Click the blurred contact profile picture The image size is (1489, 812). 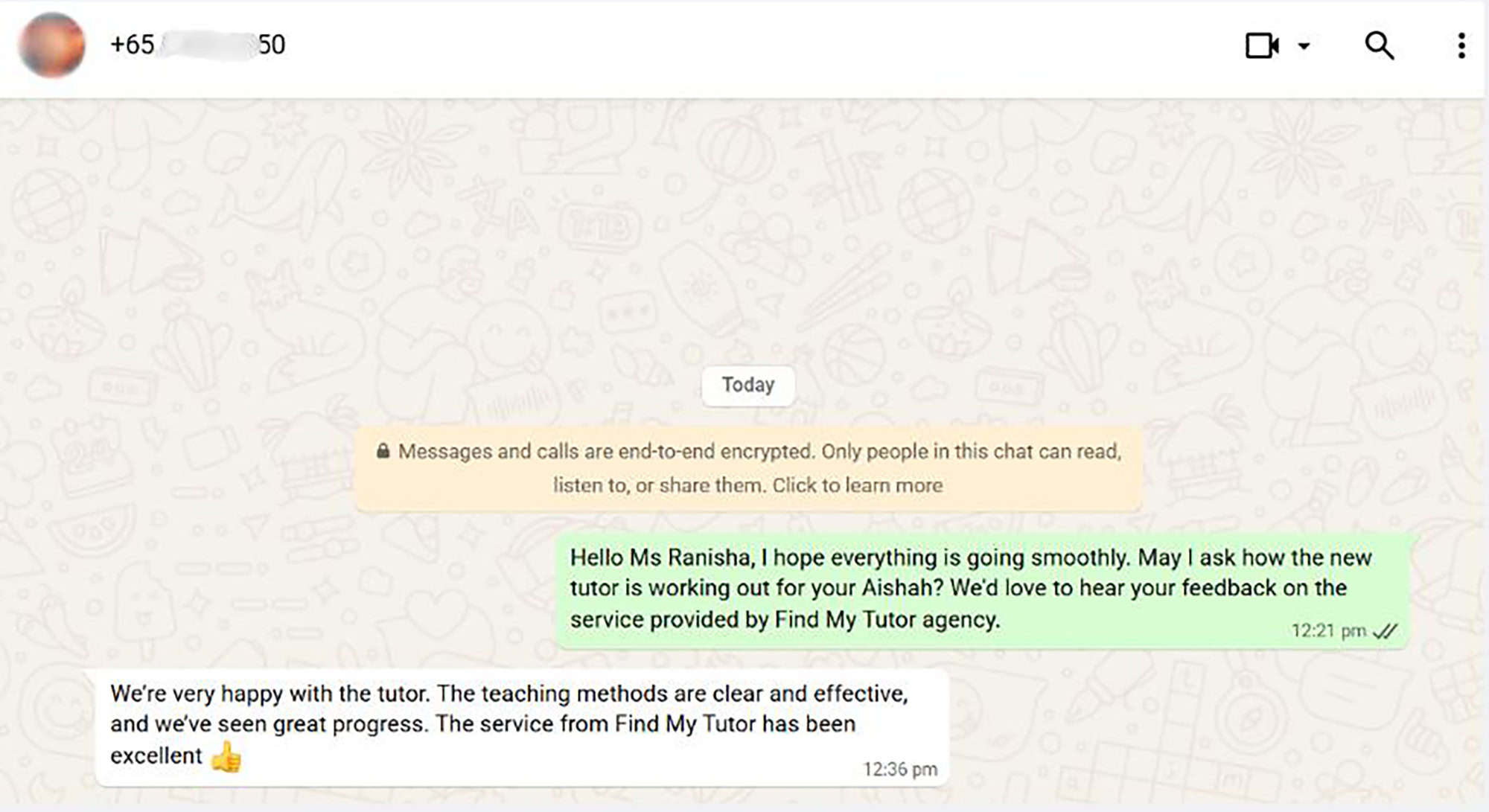tap(52, 45)
